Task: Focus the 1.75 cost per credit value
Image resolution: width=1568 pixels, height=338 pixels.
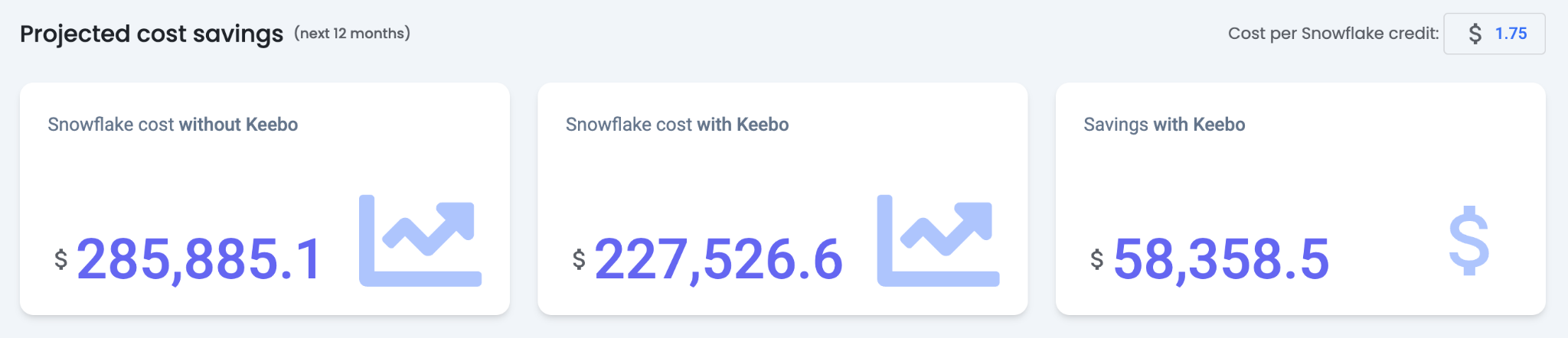Action: [1511, 34]
